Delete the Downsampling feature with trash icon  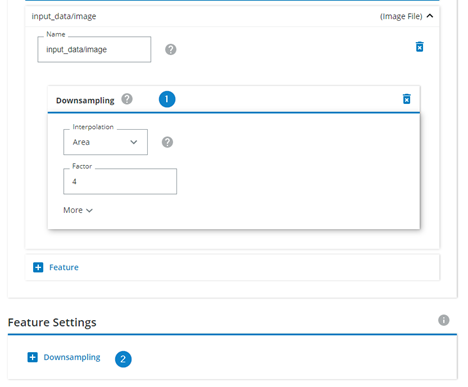(406, 99)
